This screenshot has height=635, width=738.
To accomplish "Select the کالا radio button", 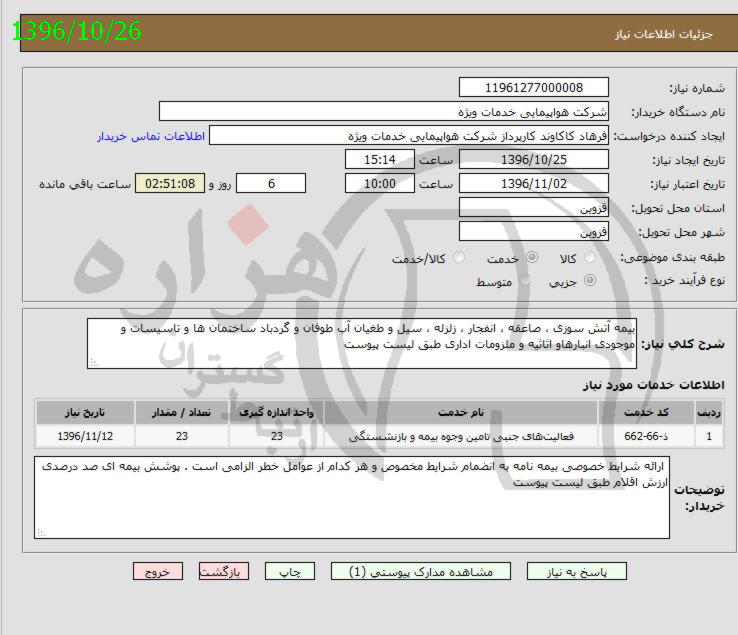I will [x=589, y=257].
